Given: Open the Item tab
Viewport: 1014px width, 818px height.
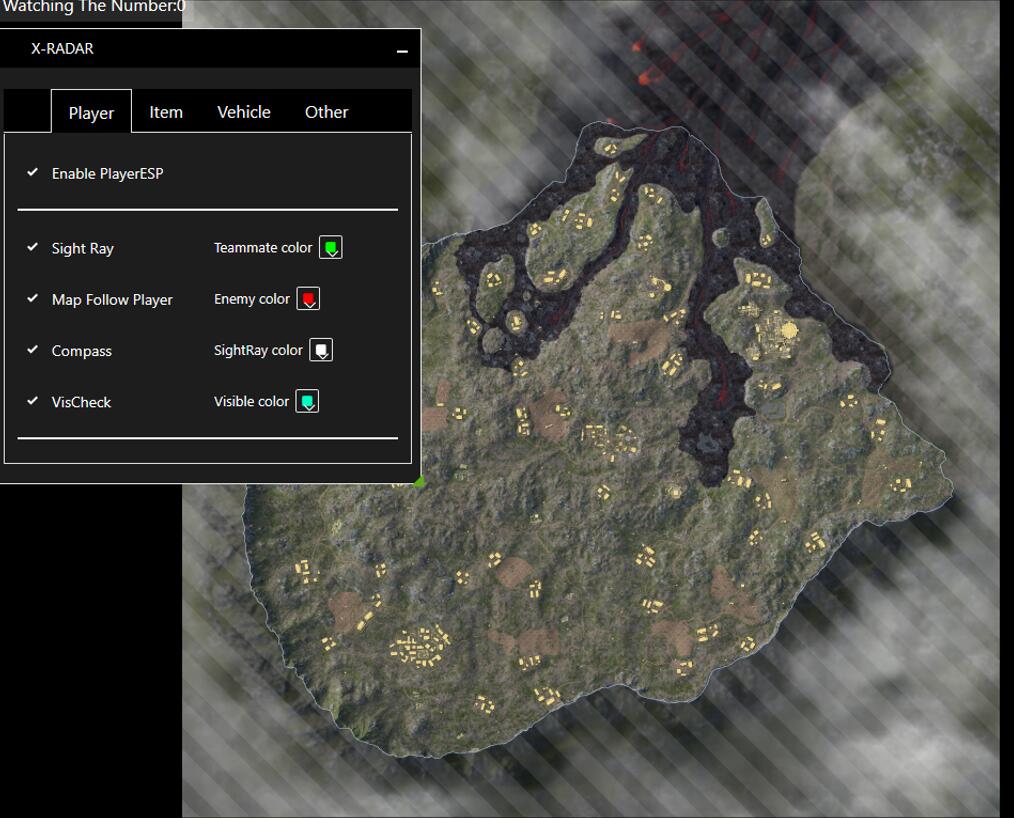Looking at the screenshot, I should [166, 112].
